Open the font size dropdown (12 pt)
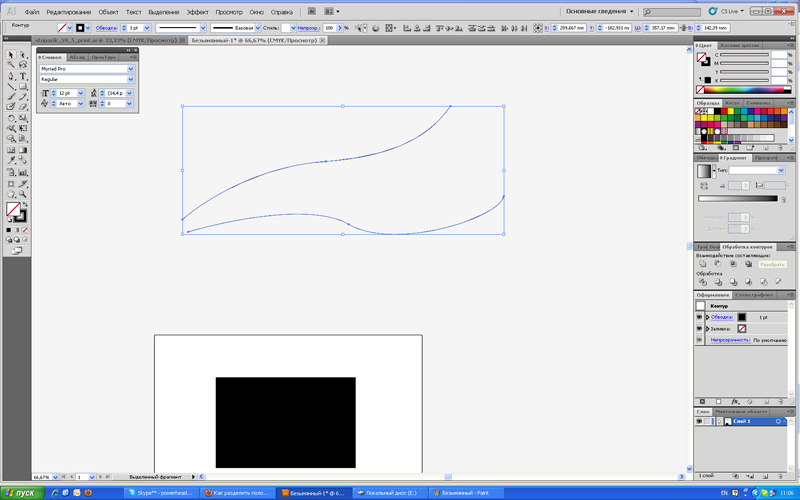 [81, 93]
